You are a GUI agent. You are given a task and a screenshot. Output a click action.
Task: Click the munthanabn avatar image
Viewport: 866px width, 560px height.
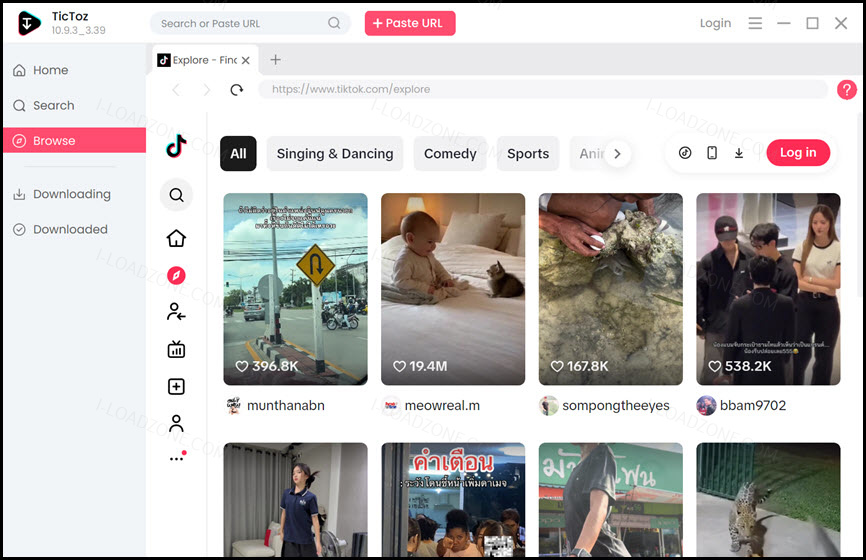[234, 405]
